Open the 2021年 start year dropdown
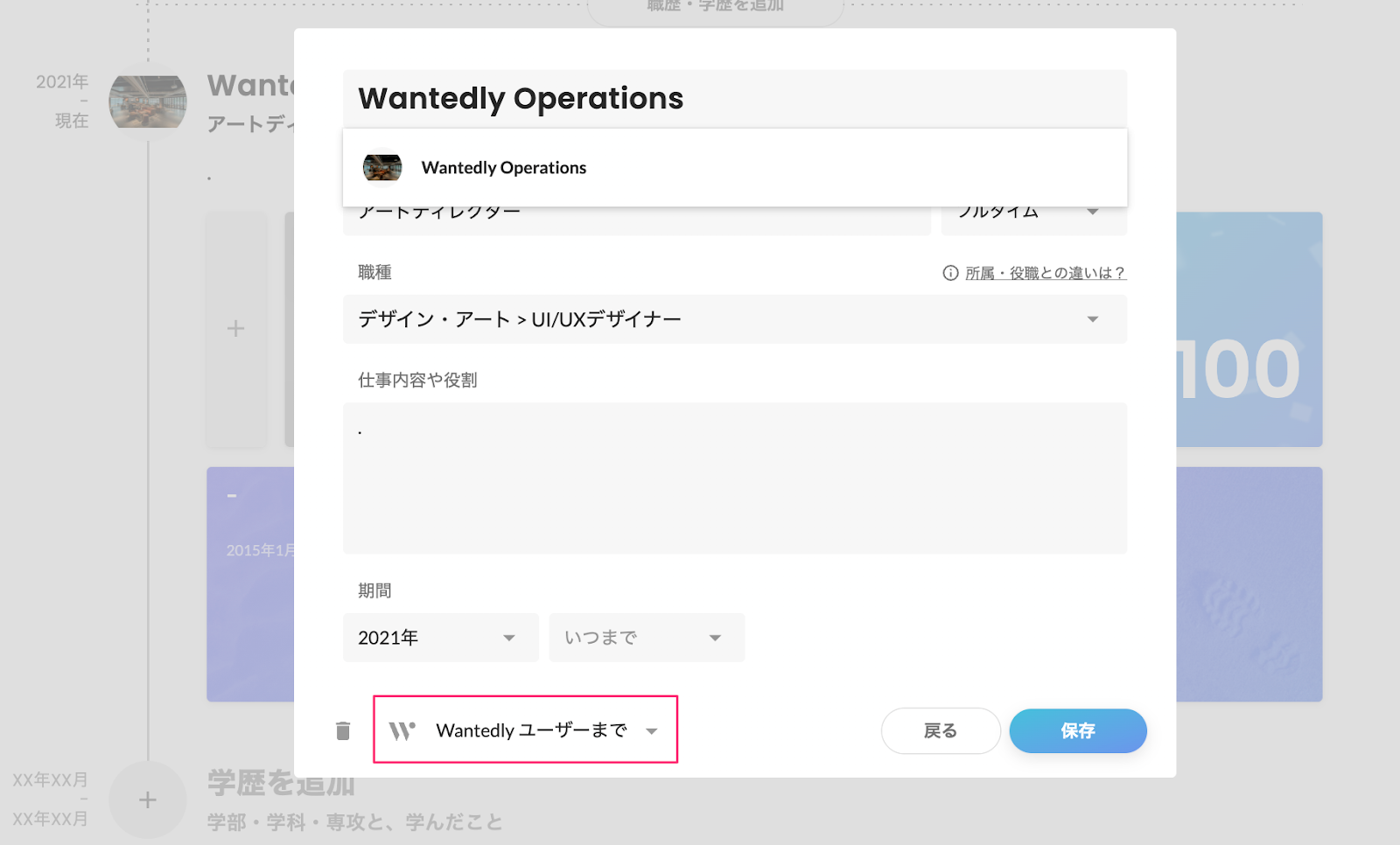The image size is (1400, 845). pos(440,638)
